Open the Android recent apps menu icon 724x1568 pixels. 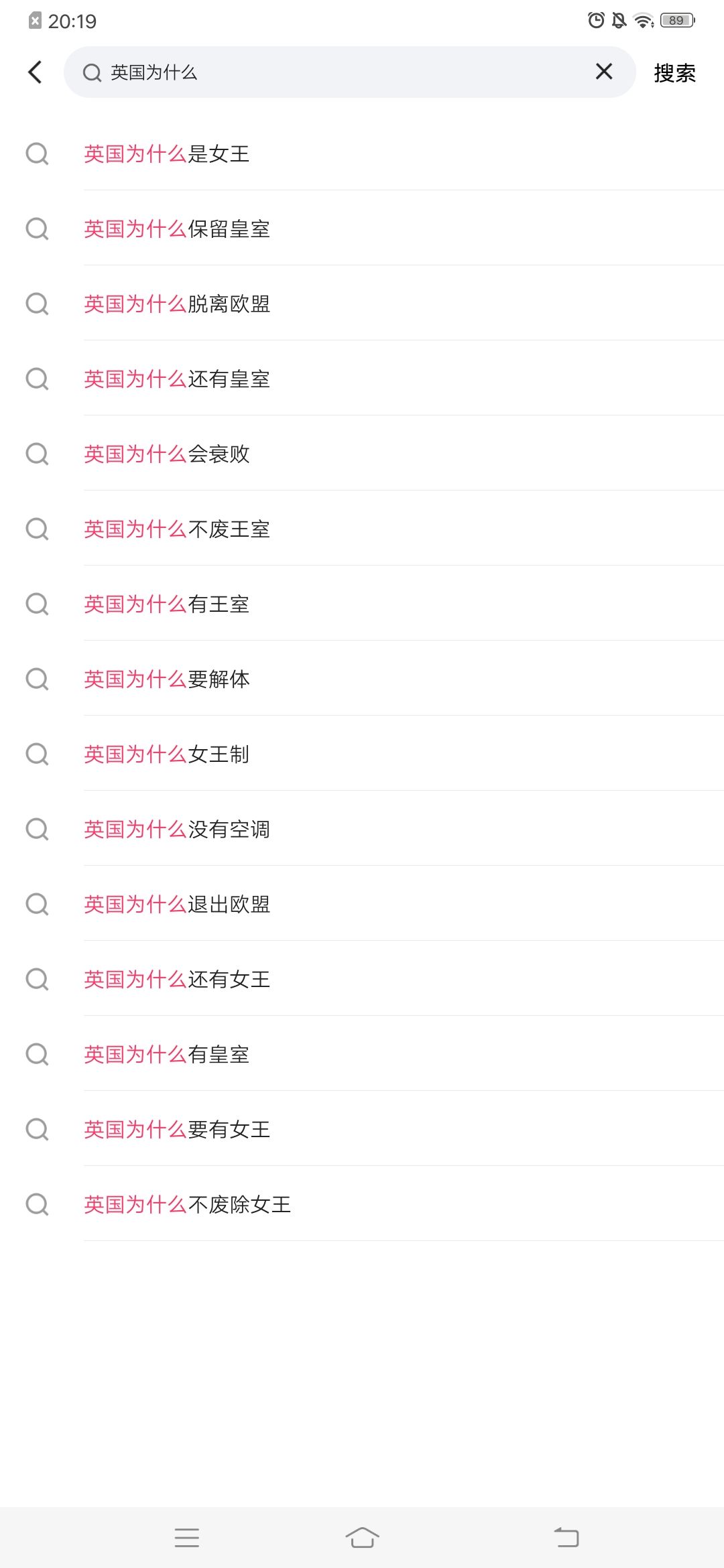[x=187, y=1537]
